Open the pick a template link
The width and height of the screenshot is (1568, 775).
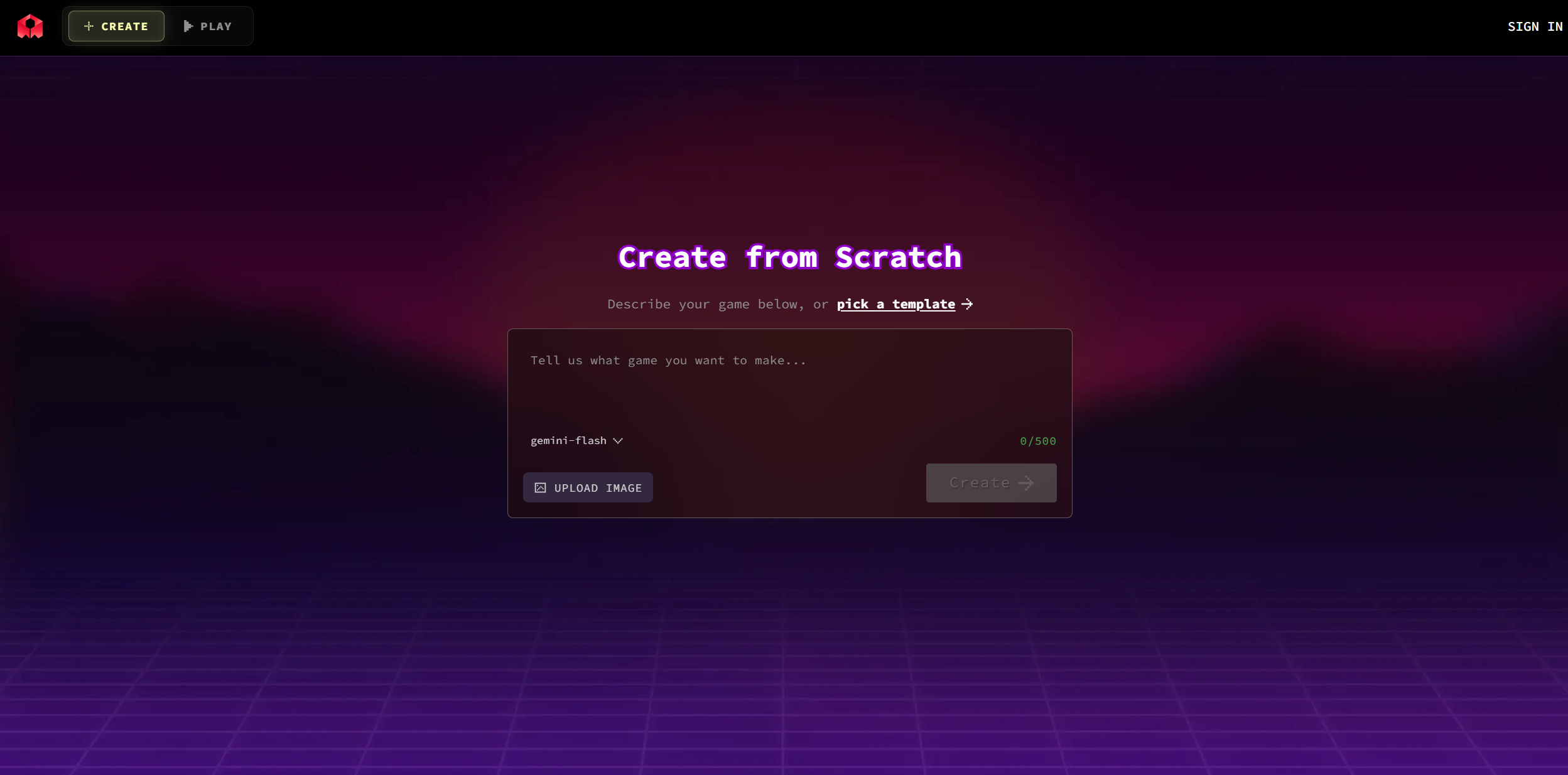[904, 304]
